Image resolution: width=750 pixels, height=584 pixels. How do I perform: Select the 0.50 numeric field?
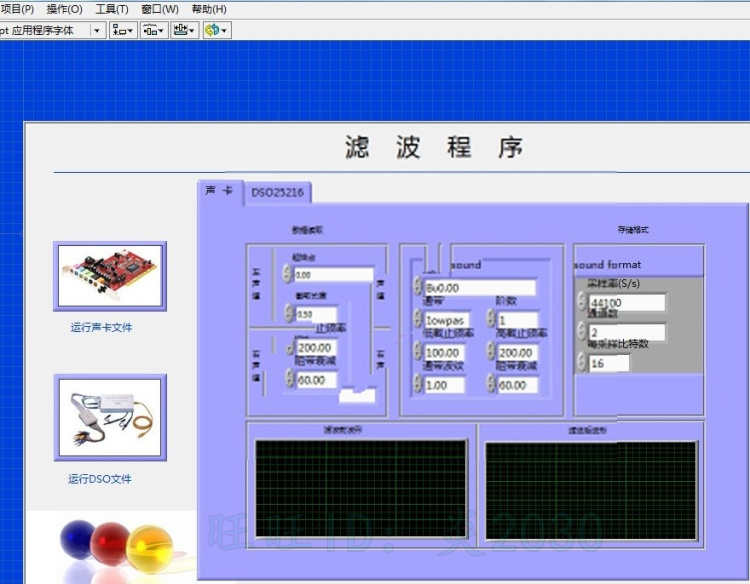(316, 314)
